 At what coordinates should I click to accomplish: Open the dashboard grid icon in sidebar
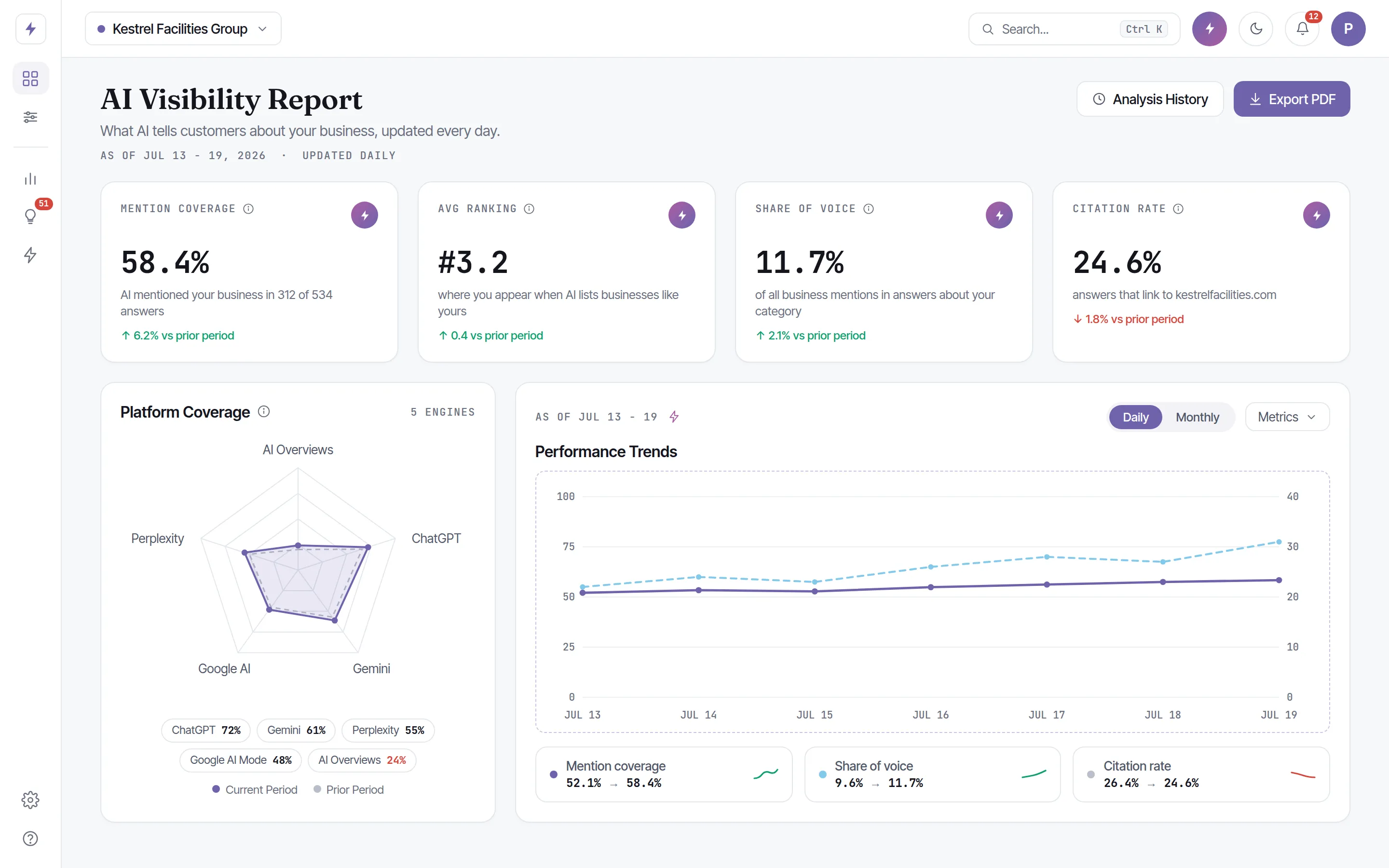point(30,78)
